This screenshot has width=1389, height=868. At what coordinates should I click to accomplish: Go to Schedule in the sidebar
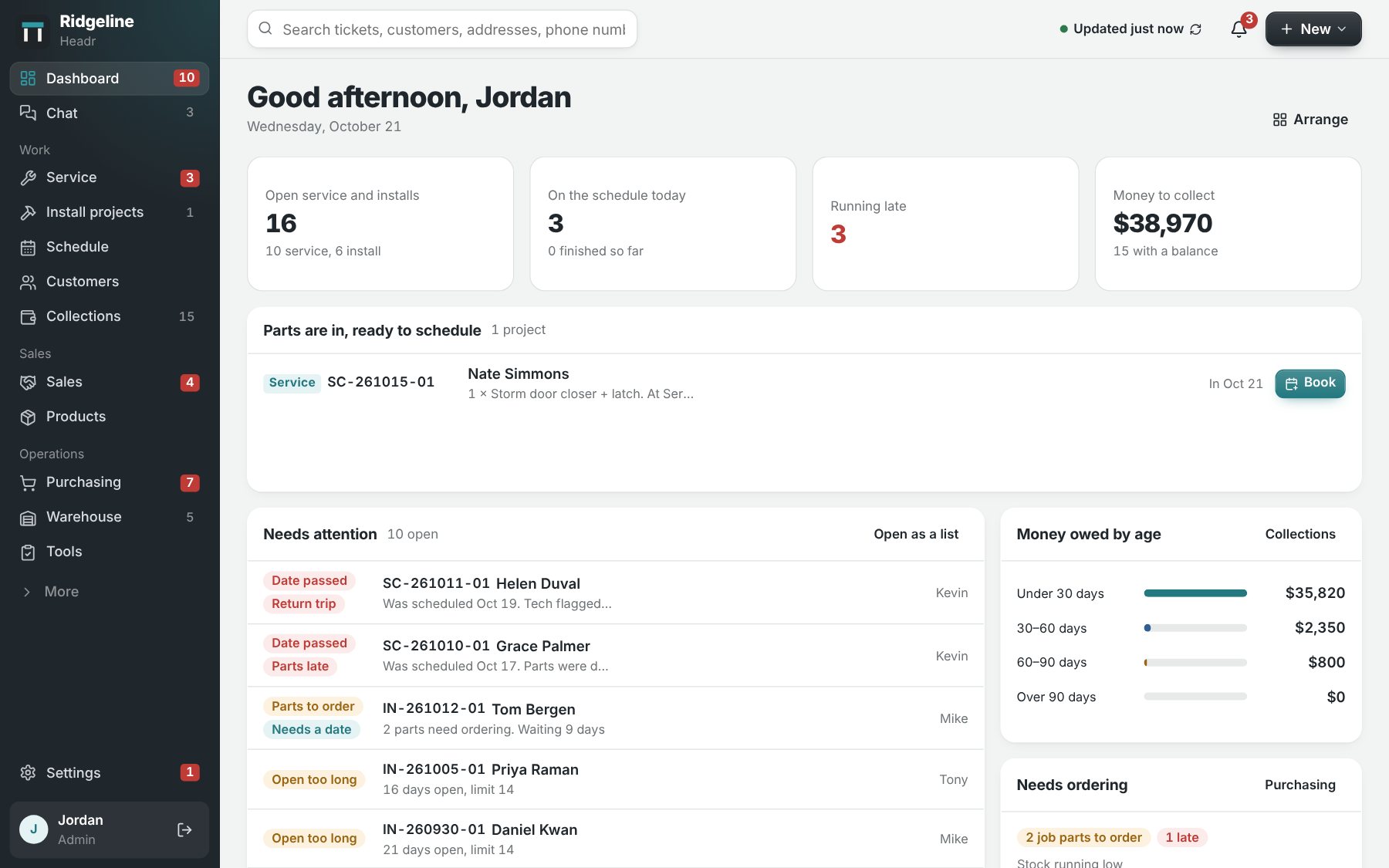pyautogui.click(x=110, y=247)
